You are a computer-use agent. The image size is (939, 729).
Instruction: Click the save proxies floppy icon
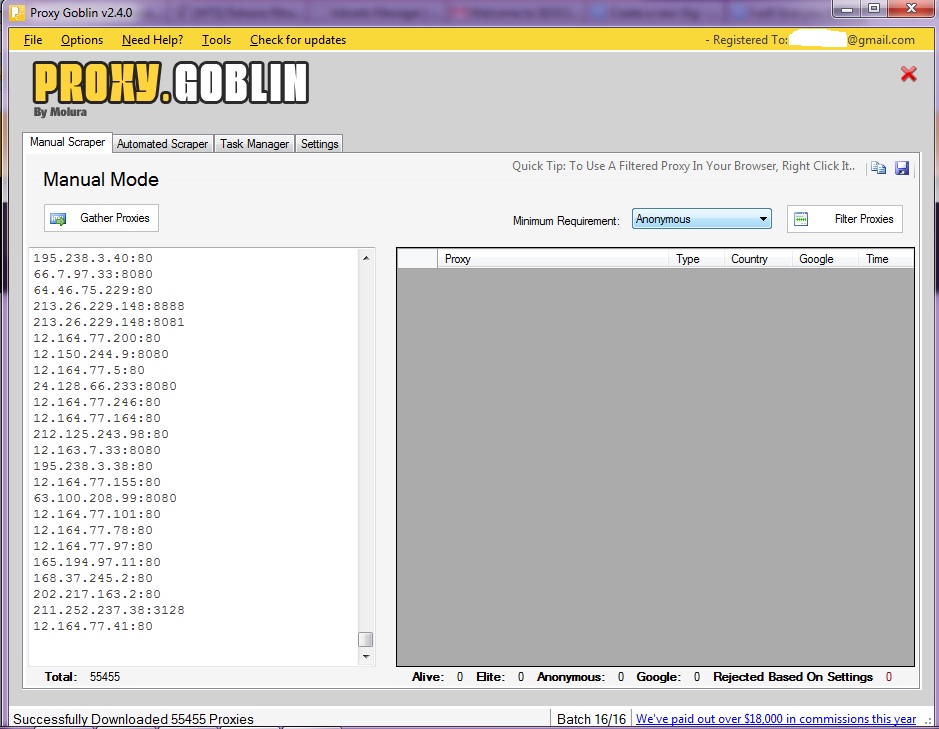(902, 168)
